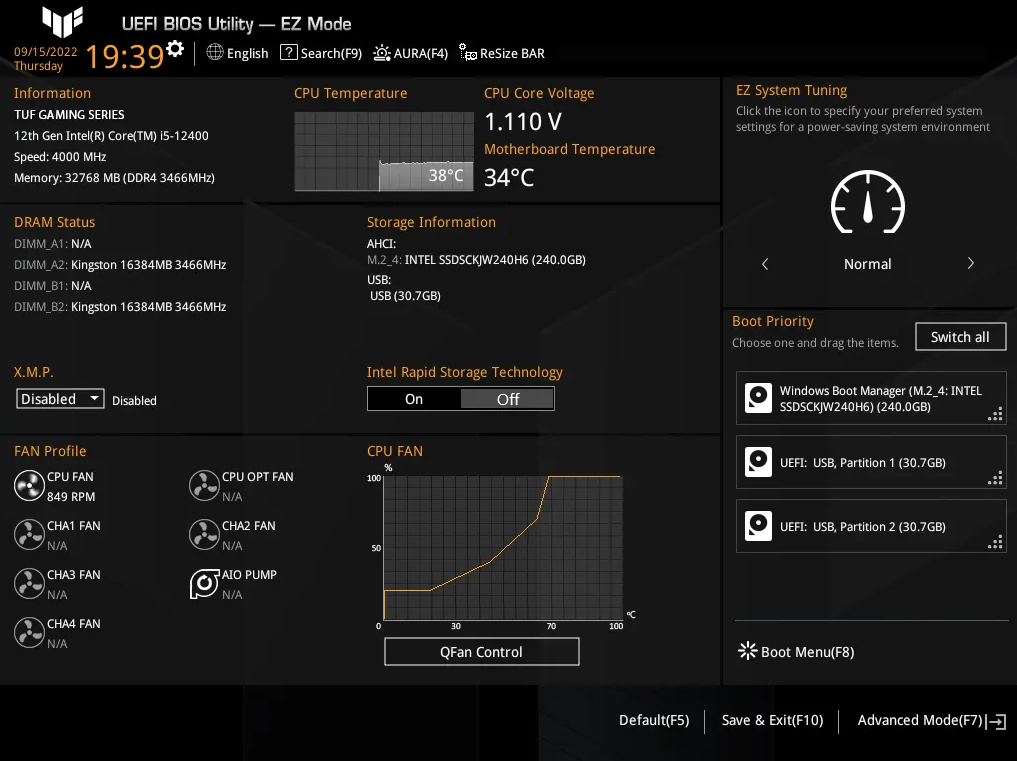Click the Normal tuning mode label
This screenshot has width=1017, height=761.
867,264
